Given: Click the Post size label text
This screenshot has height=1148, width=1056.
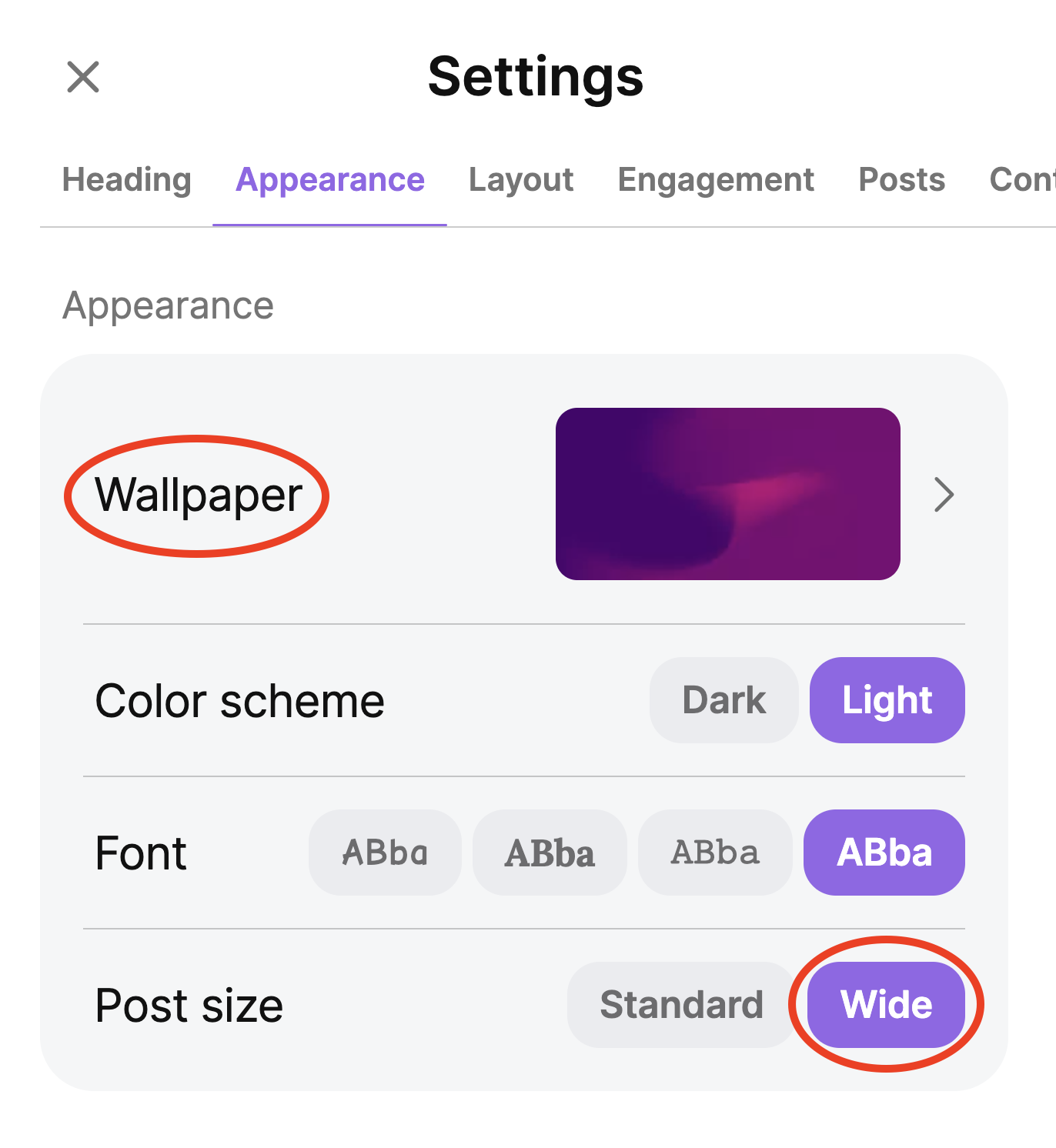Looking at the screenshot, I should (x=189, y=1006).
